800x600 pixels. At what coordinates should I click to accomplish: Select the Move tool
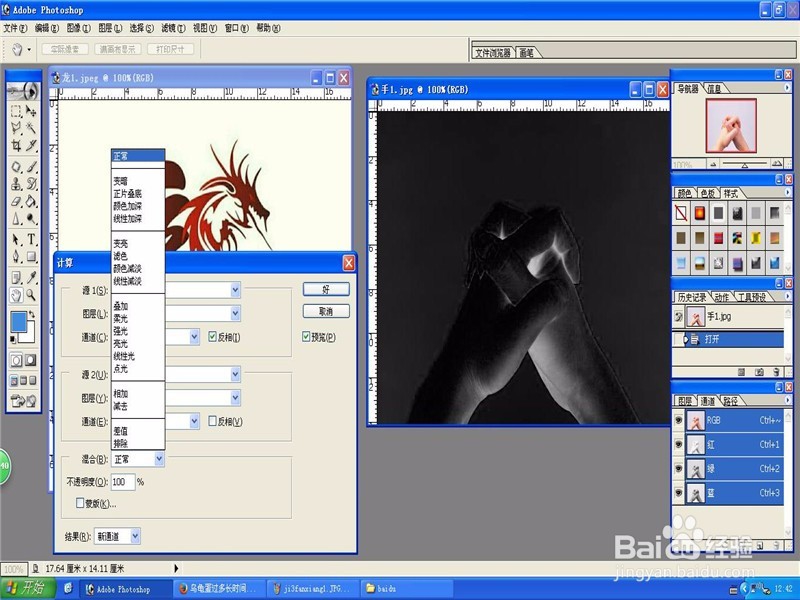pos(31,111)
